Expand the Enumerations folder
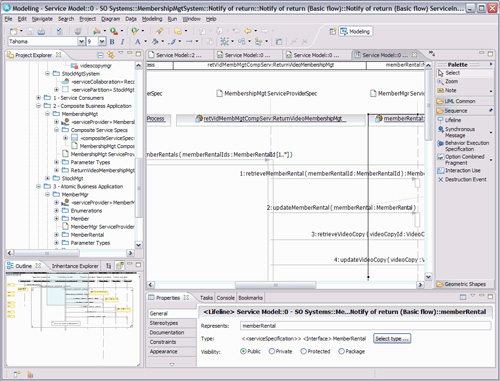Viewport: 500px width, 381px height. 56,211
